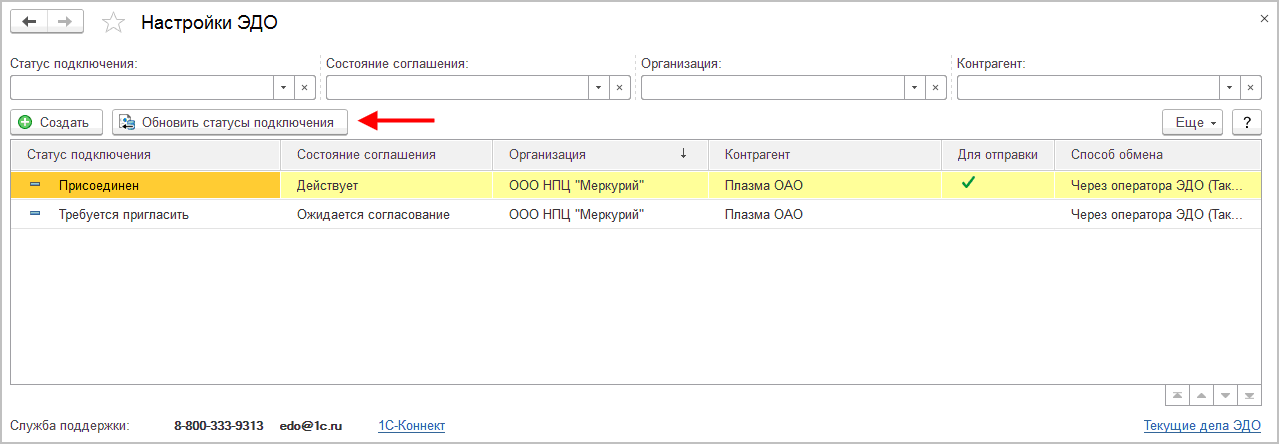Open the 1С-Коннект link
Image resolution: width=1279 pixels, height=444 pixels.
point(411,426)
